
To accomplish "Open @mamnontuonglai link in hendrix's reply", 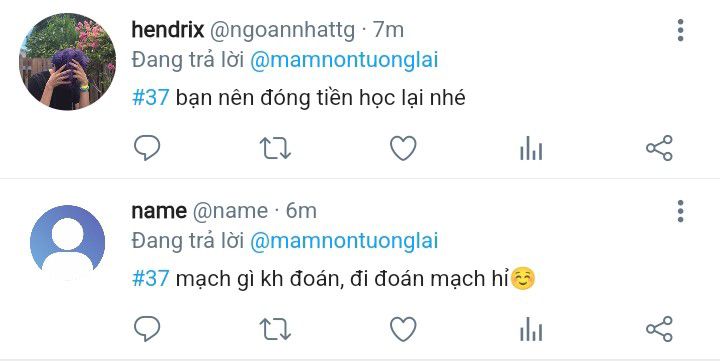I will [x=344, y=61].
